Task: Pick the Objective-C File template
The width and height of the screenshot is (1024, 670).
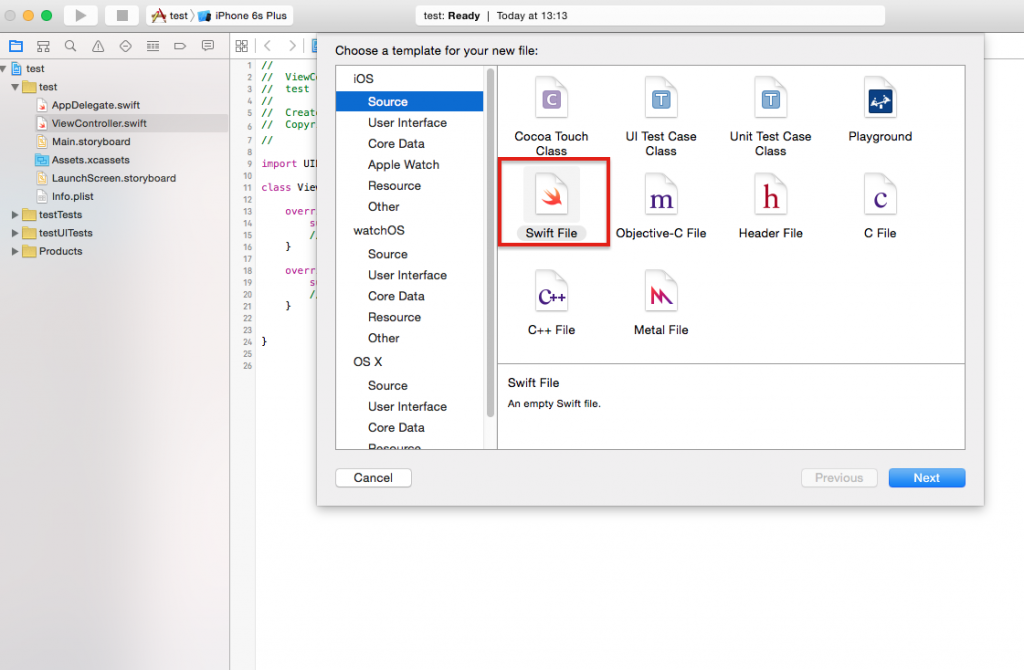Action: [661, 197]
